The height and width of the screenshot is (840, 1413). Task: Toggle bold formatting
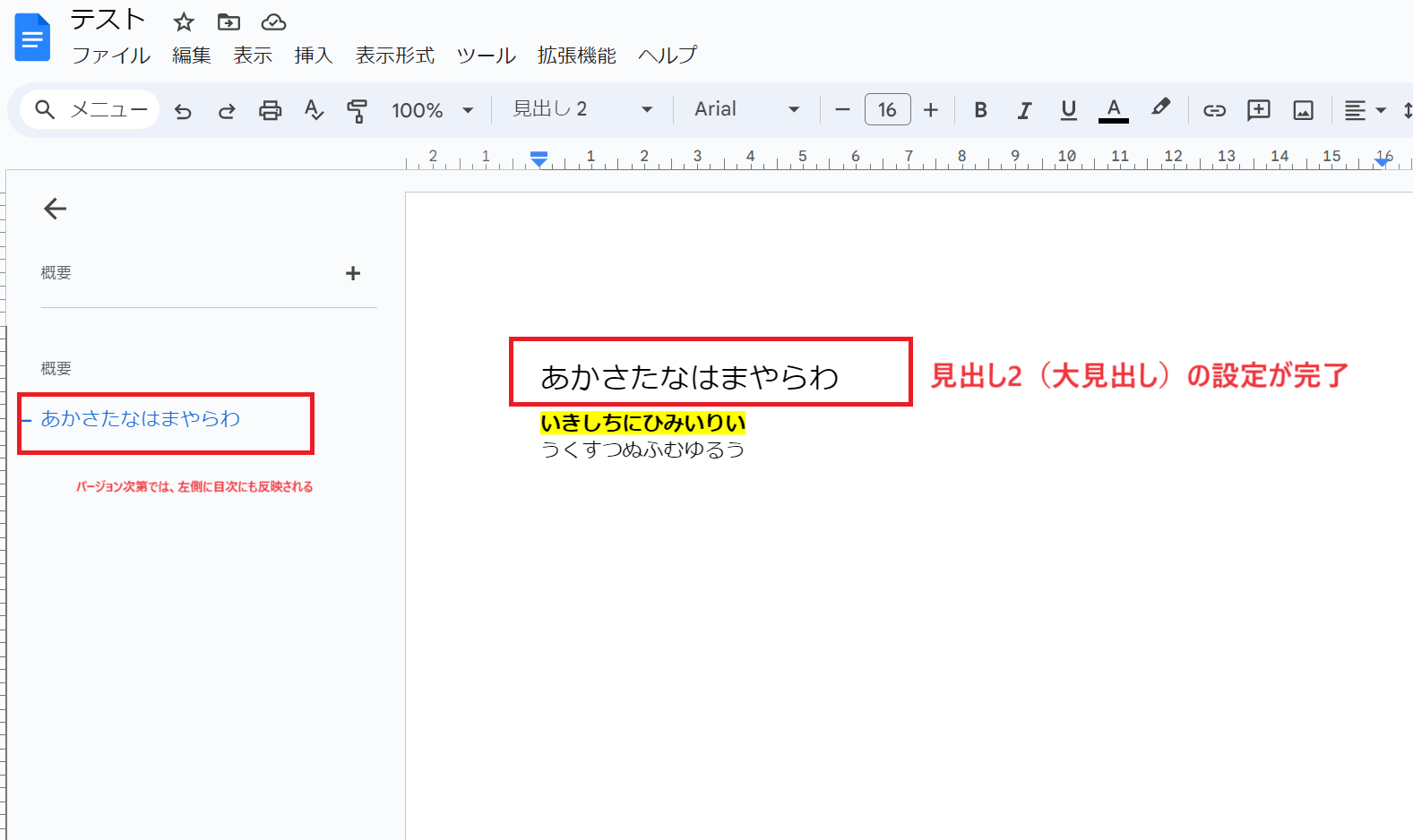[980, 110]
